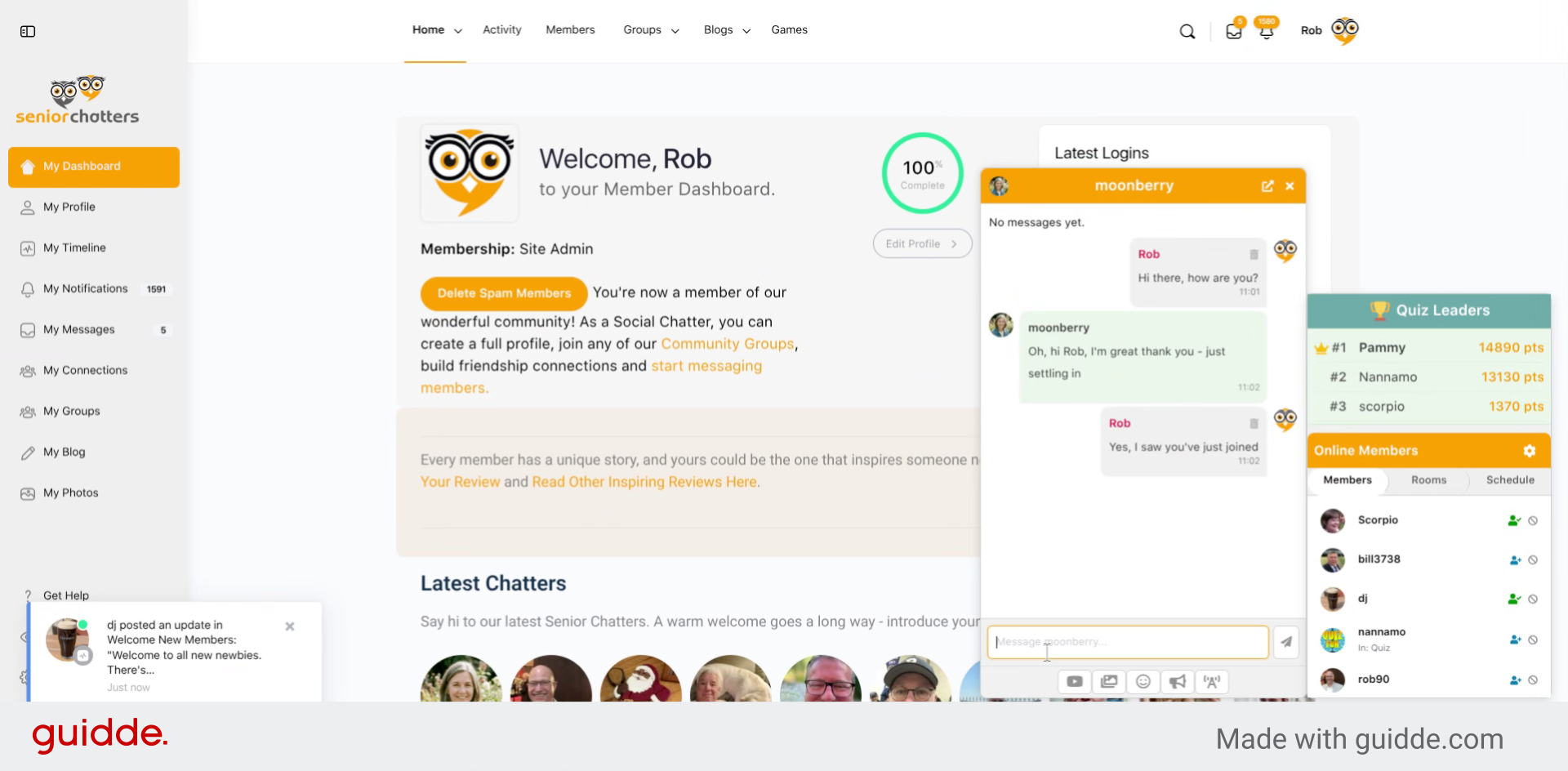Open the first Latest Chatters member photo
This screenshot has height=771, width=1568.
(x=461, y=679)
